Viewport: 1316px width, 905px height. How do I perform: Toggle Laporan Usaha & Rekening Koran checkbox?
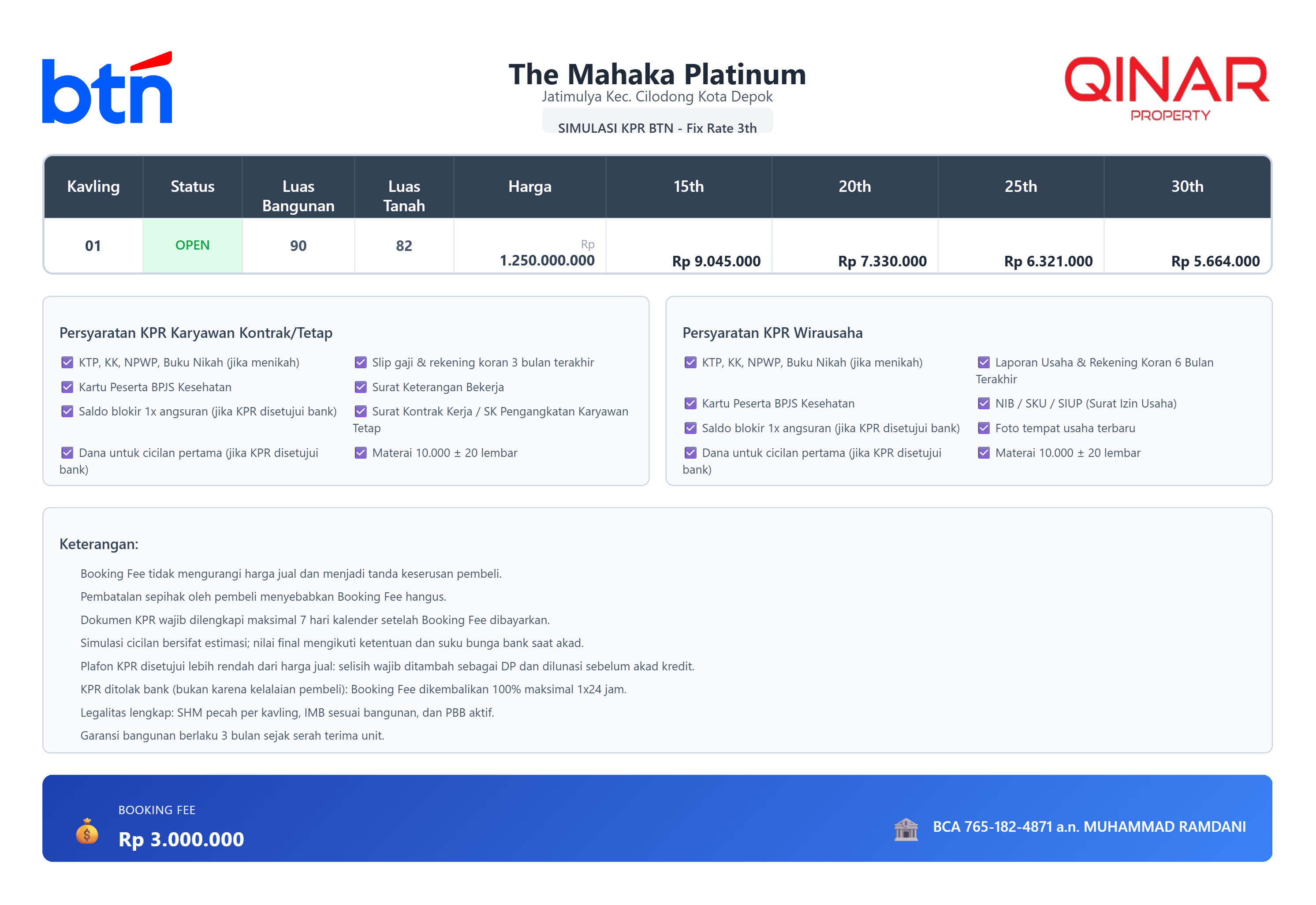[x=983, y=363]
